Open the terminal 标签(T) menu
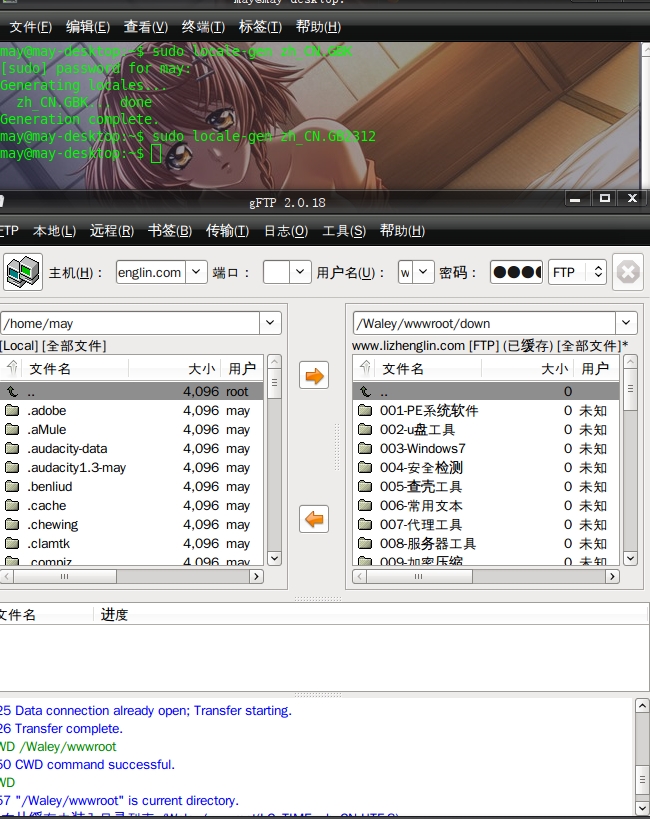Screen dimensions: 650x819 tap(260, 27)
